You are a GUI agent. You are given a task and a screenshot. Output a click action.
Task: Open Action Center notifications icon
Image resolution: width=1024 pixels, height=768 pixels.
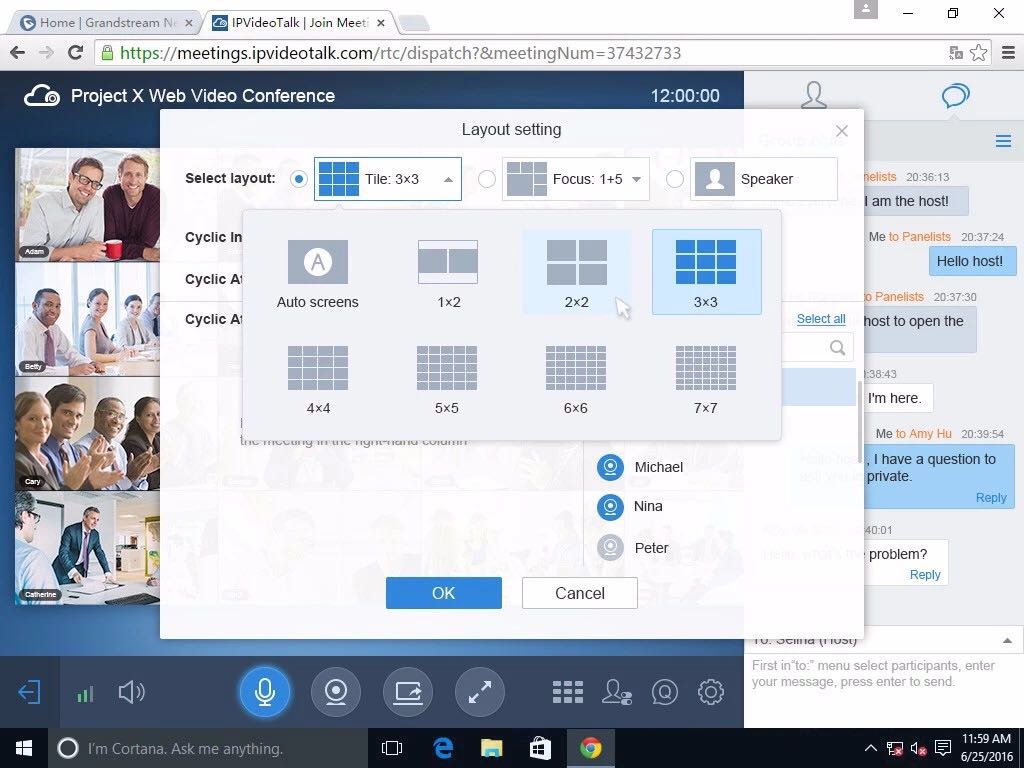tap(942, 748)
